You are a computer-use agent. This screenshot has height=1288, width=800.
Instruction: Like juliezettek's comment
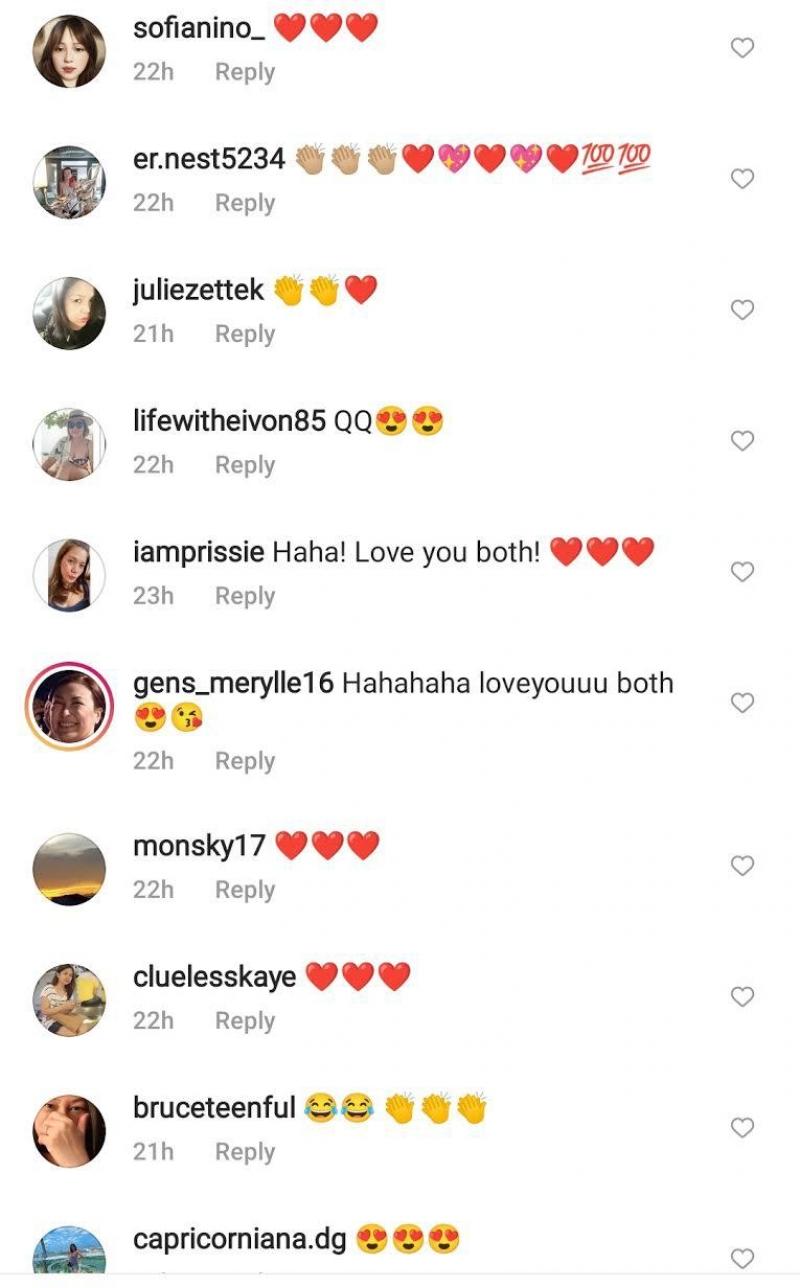click(742, 310)
